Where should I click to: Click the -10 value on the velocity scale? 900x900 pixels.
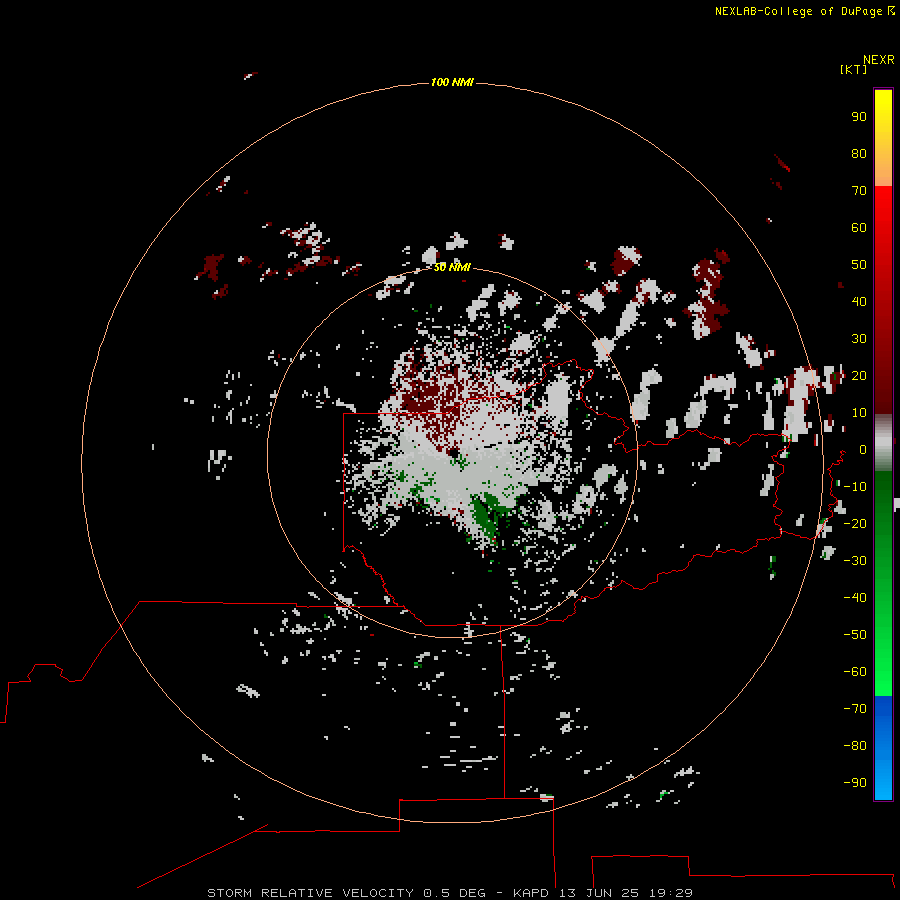pyautogui.click(x=855, y=487)
